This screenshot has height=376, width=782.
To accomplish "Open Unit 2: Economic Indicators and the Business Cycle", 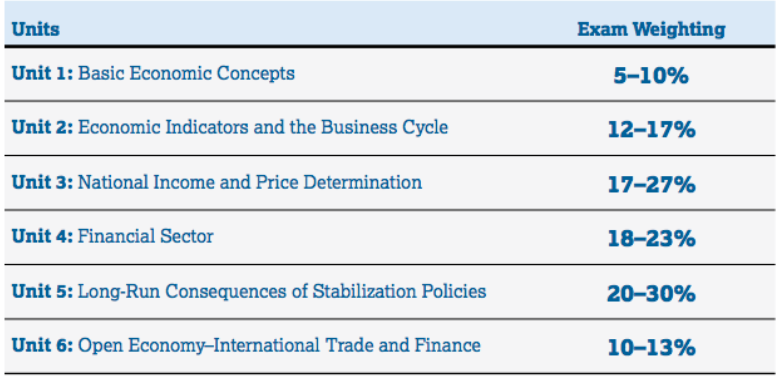I will 230,127.
